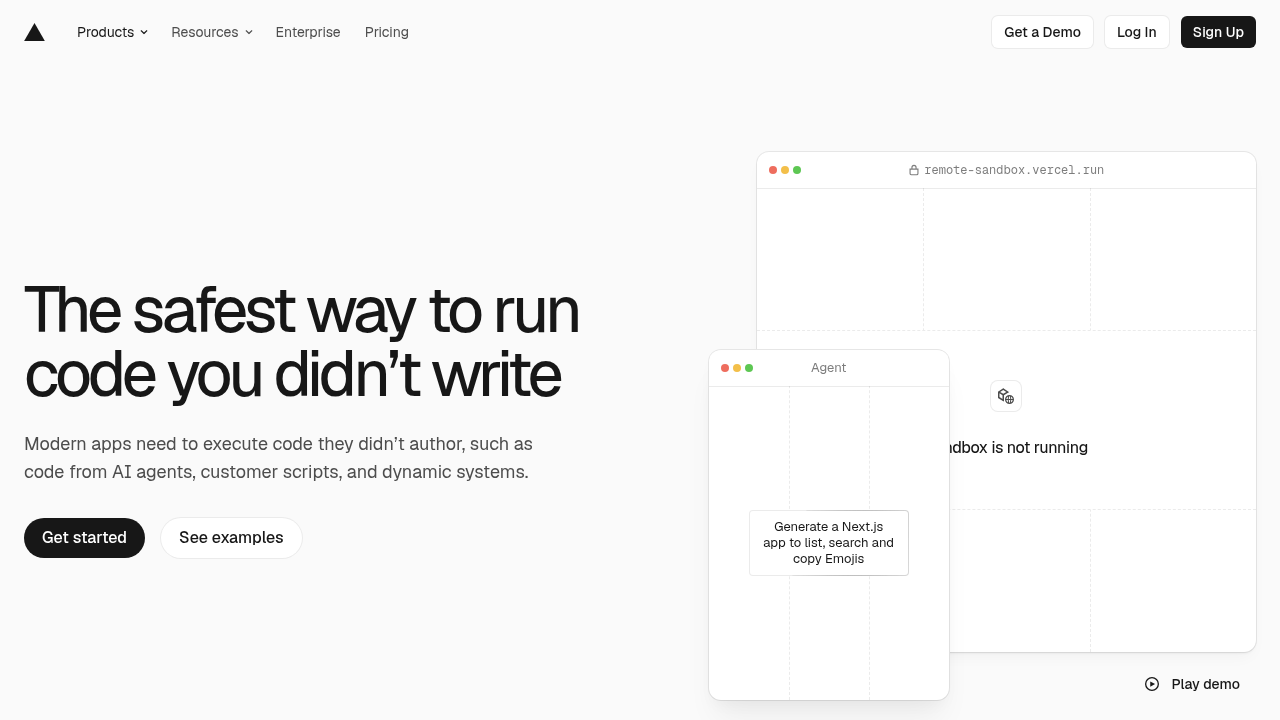
Task: Click the Sign Up button
Action: [x=1218, y=32]
